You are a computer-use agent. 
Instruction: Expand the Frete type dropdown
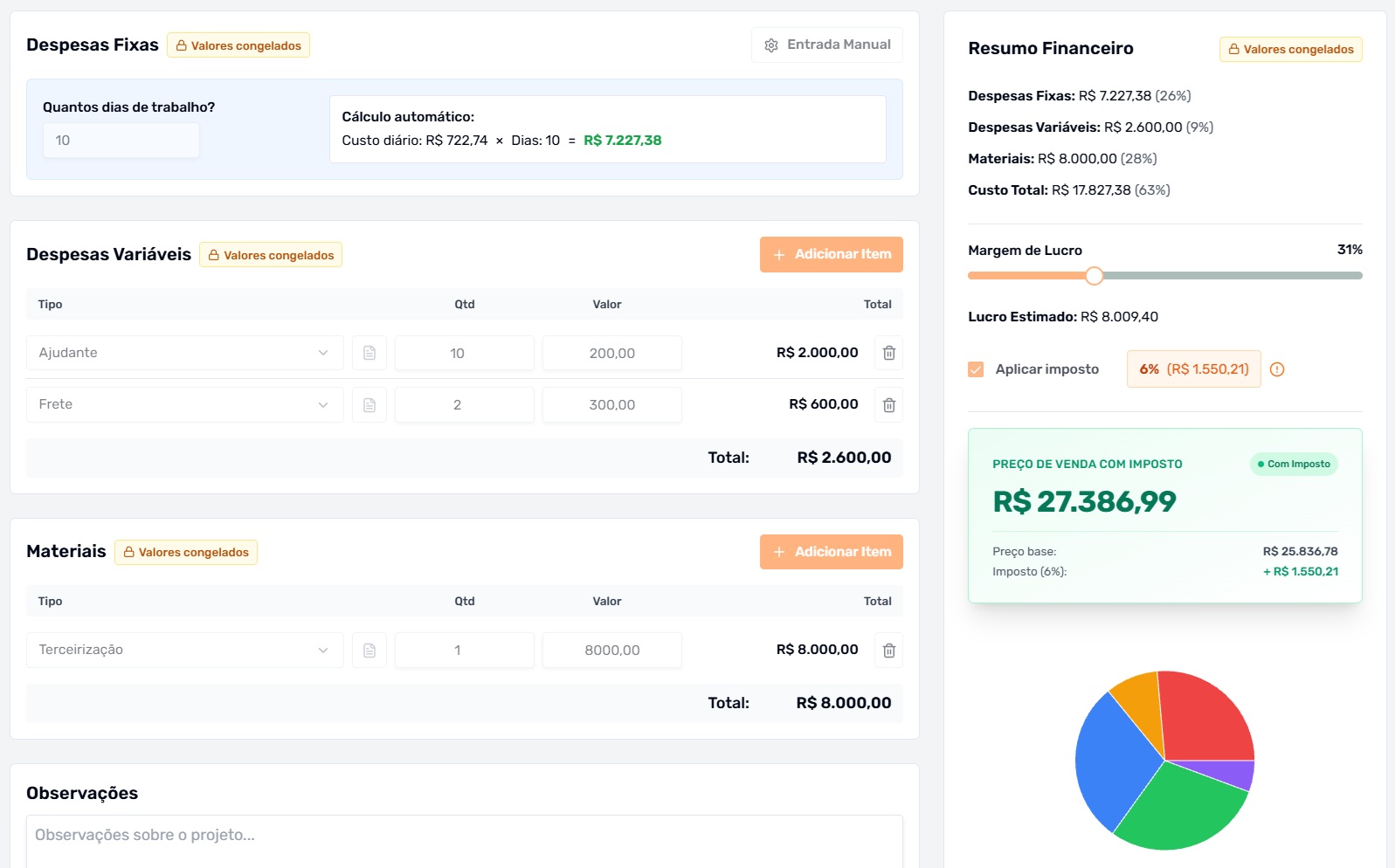pos(322,405)
